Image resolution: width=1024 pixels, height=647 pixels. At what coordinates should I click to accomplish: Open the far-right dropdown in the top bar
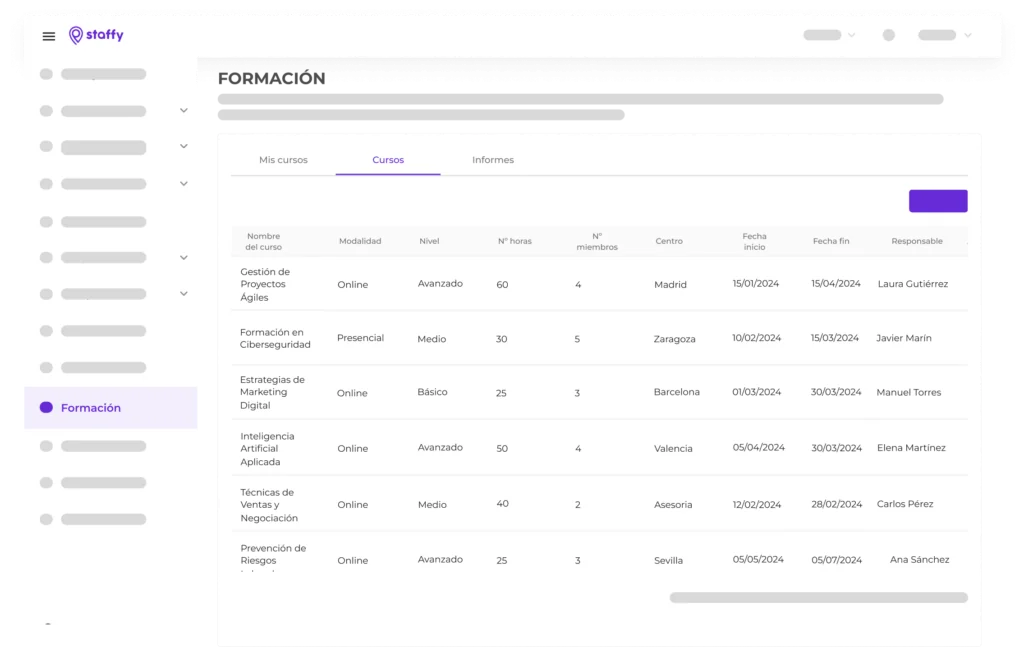tap(945, 35)
